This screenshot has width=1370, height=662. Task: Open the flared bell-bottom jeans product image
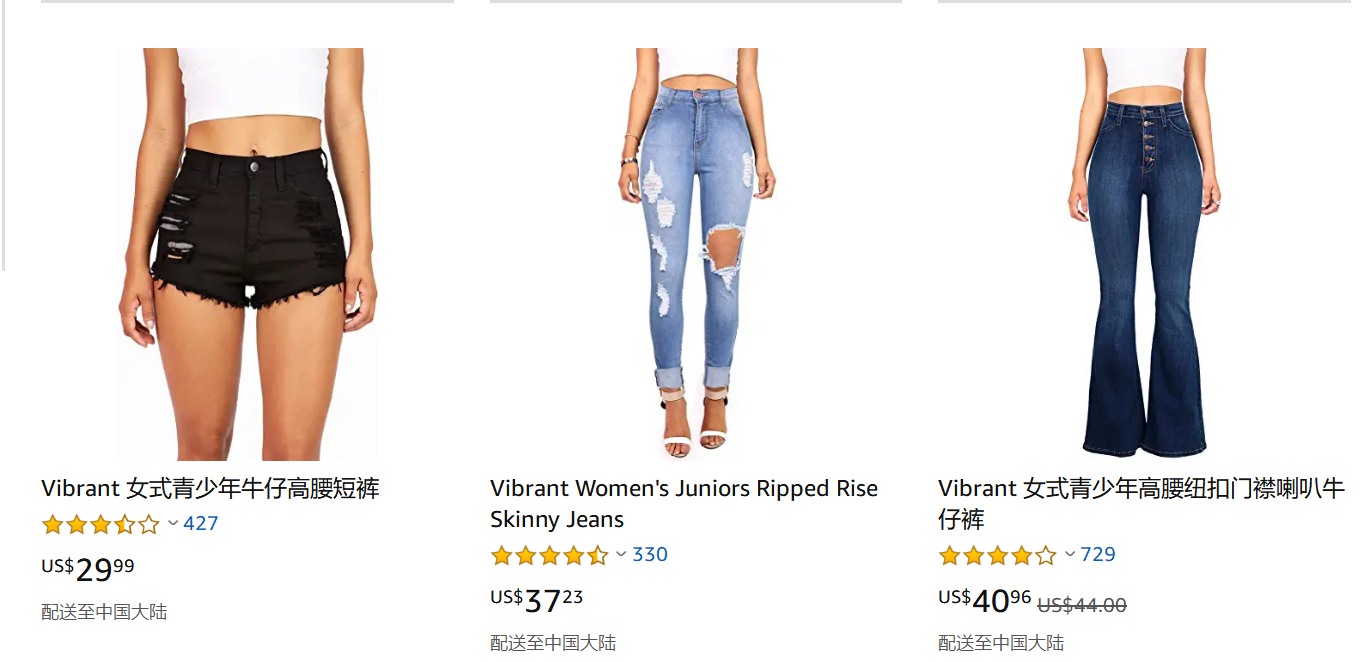(x=1144, y=254)
